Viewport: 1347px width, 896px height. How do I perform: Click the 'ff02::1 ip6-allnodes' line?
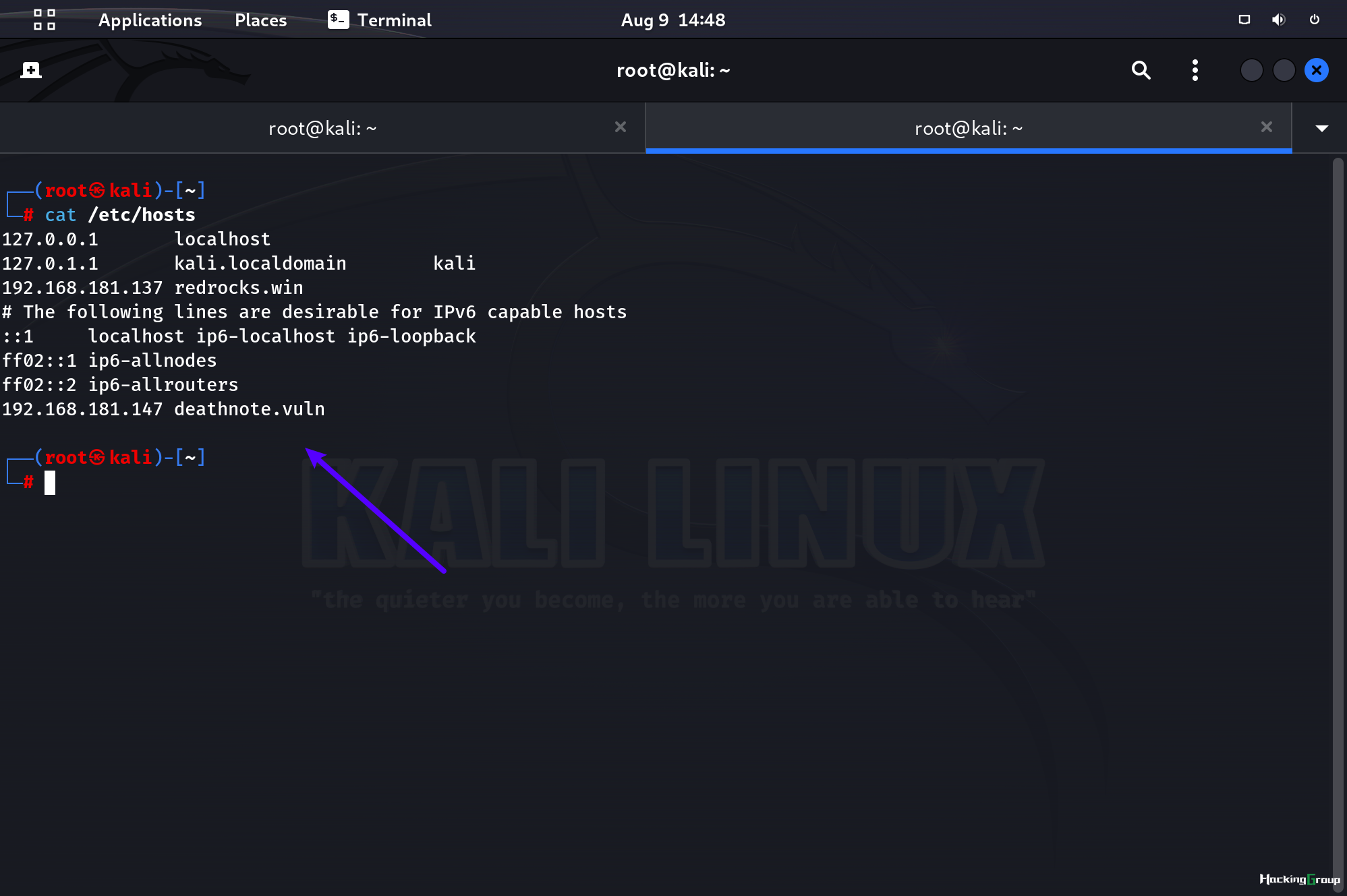(x=109, y=361)
